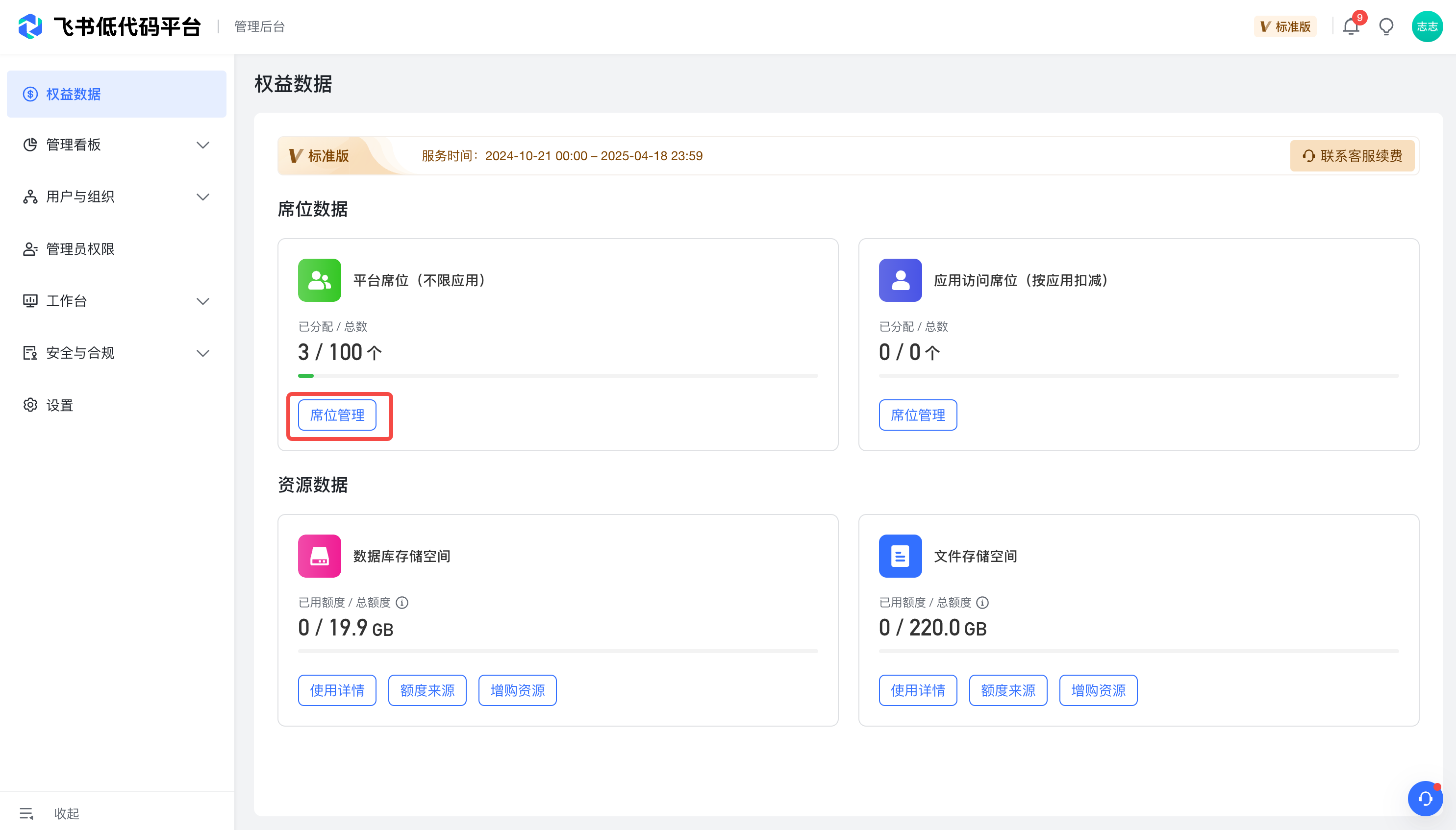Click the 管理员权限 person icon
1456x830 pixels.
(x=30, y=249)
